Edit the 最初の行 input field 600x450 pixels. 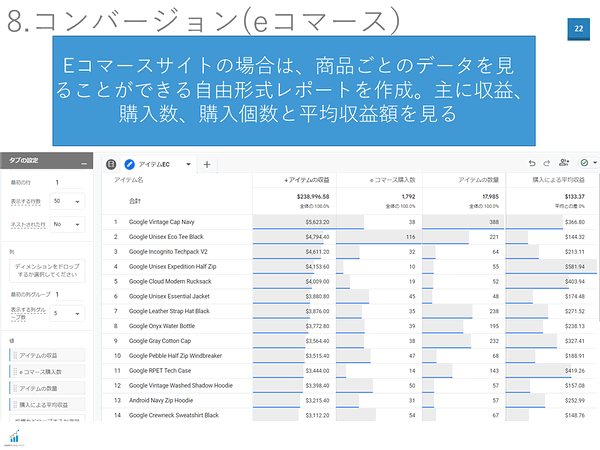[69, 183]
